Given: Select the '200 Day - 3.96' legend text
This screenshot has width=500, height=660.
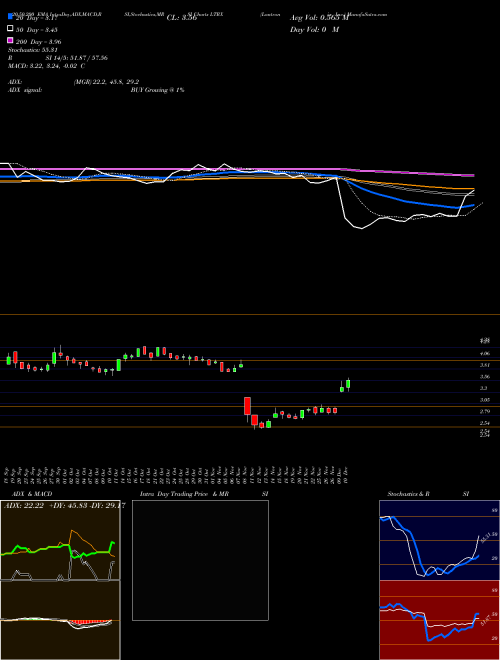Looking at the screenshot, I should 38,42.
